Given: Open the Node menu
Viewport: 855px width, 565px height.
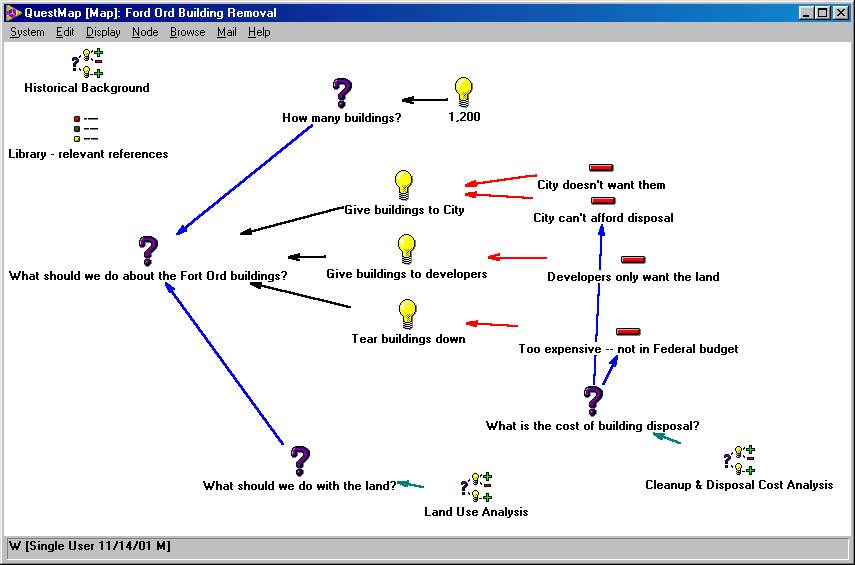Looking at the screenshot, I should pyautogui.click(x=145, y=32).
